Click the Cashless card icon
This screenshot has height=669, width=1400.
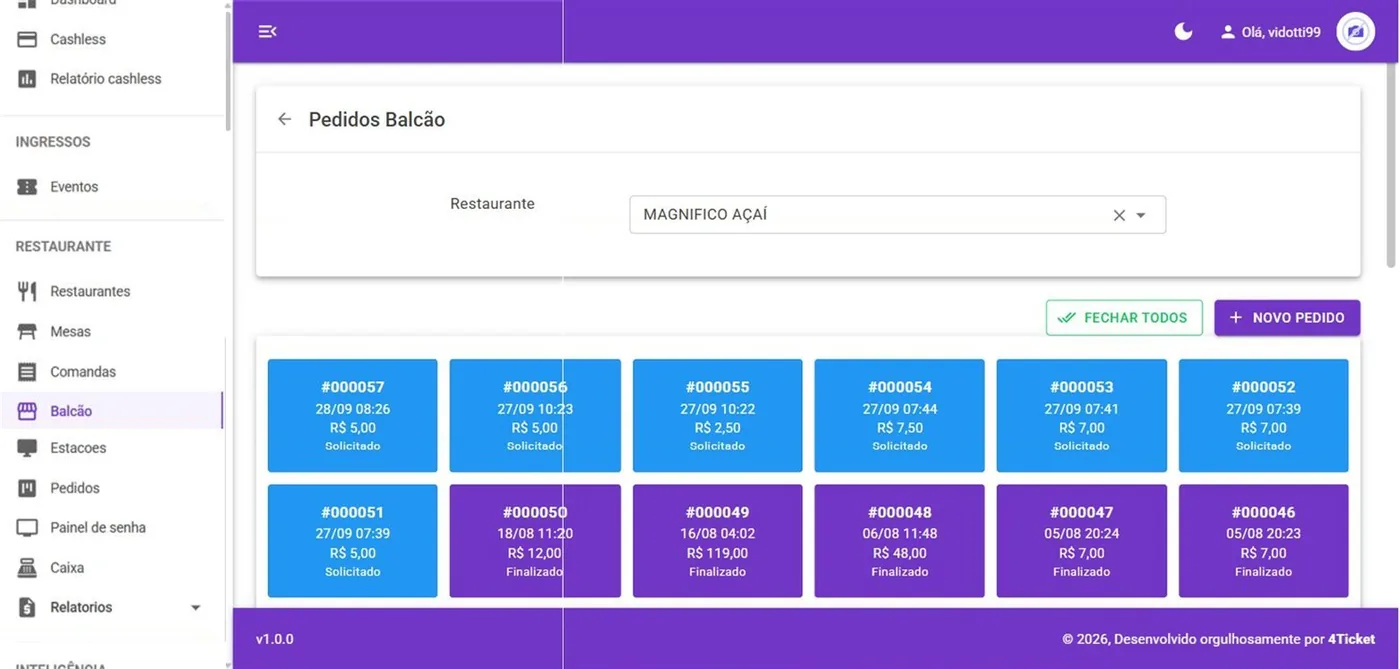click(28, 39)
